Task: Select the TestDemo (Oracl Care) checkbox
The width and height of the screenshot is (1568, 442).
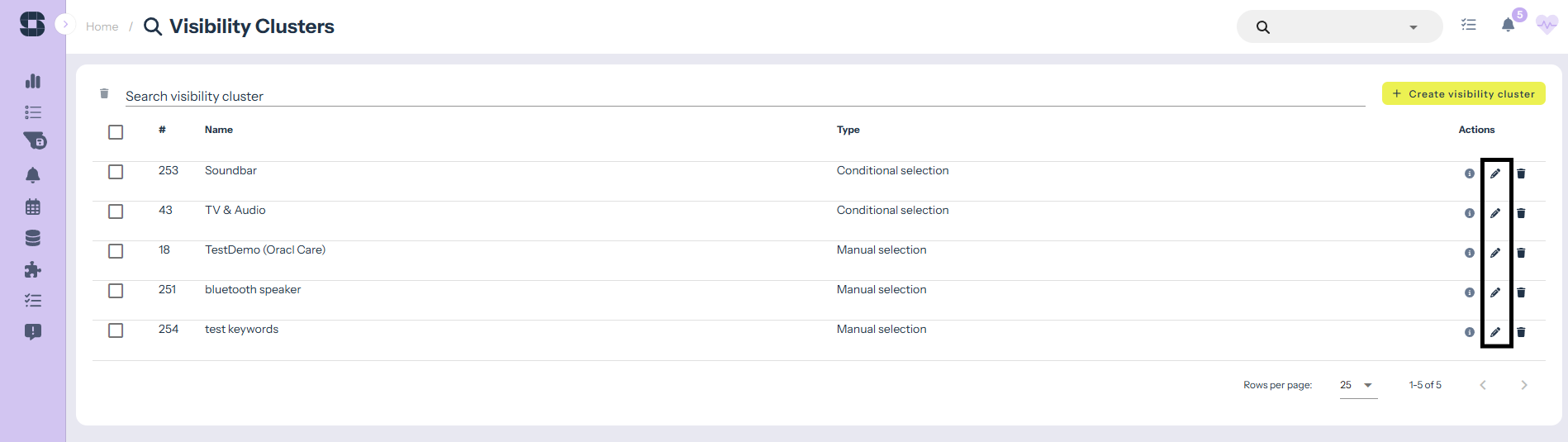Action: (116, 251)
